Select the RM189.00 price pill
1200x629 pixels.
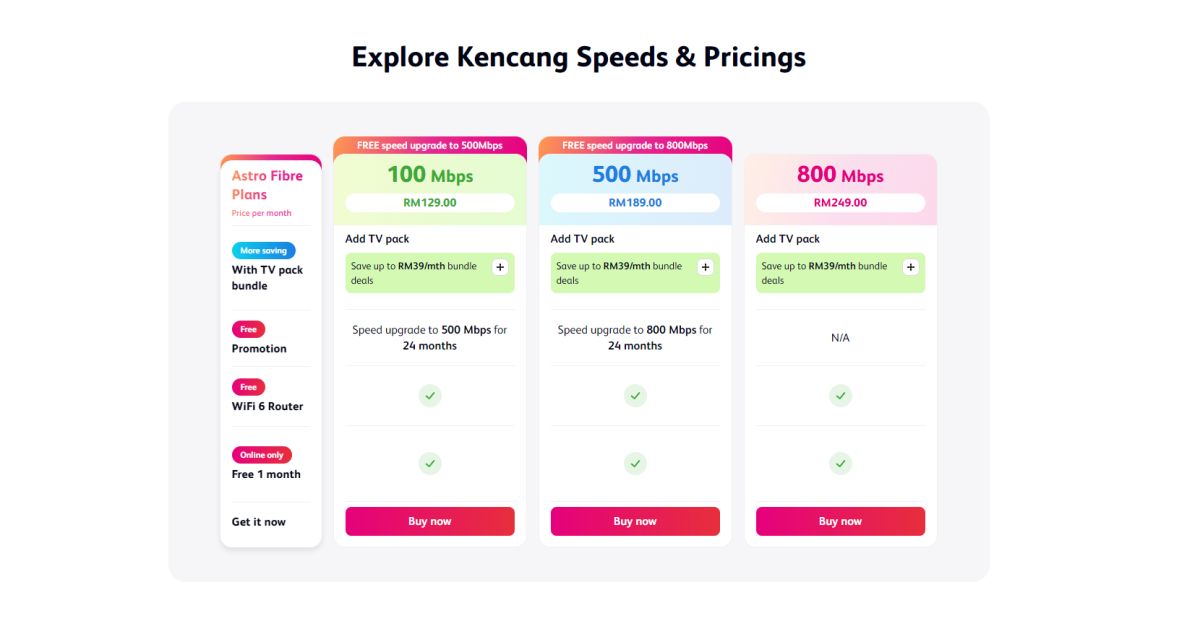coord(635,203)
